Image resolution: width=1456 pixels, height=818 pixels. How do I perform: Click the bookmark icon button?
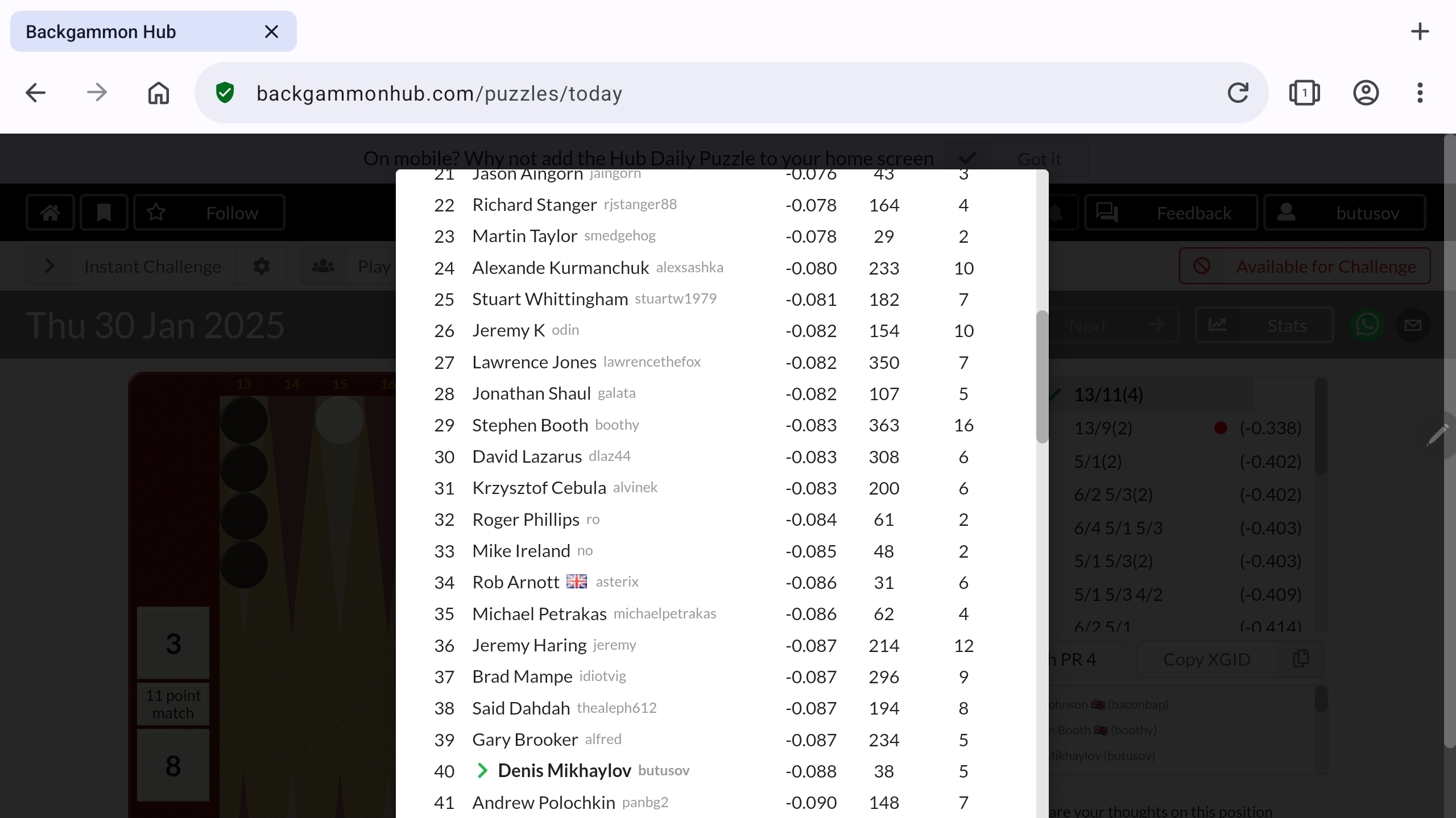(x=104, y=213)
